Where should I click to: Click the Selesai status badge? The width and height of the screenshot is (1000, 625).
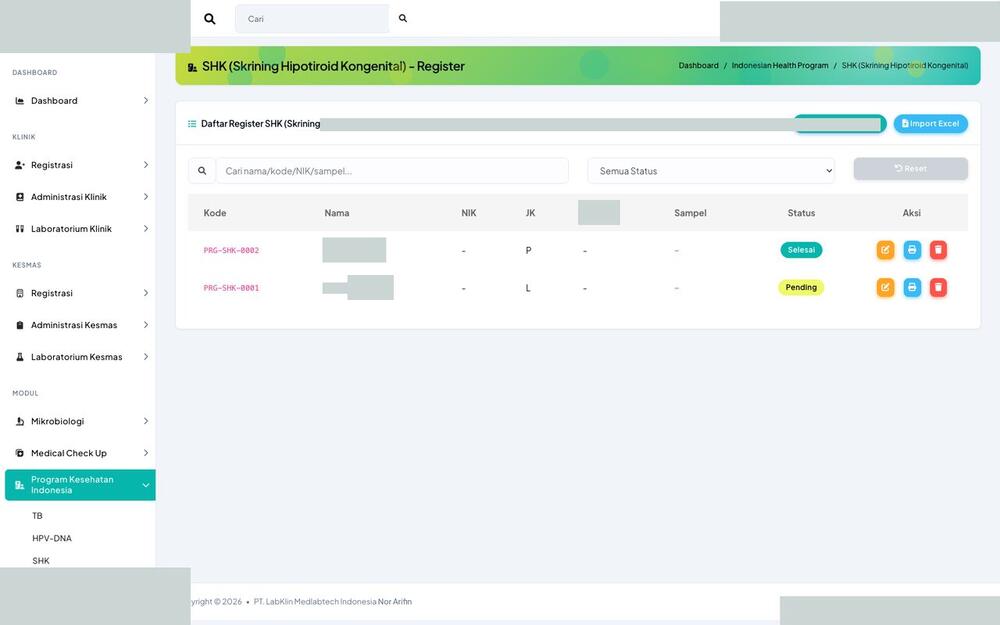point(801,250)
